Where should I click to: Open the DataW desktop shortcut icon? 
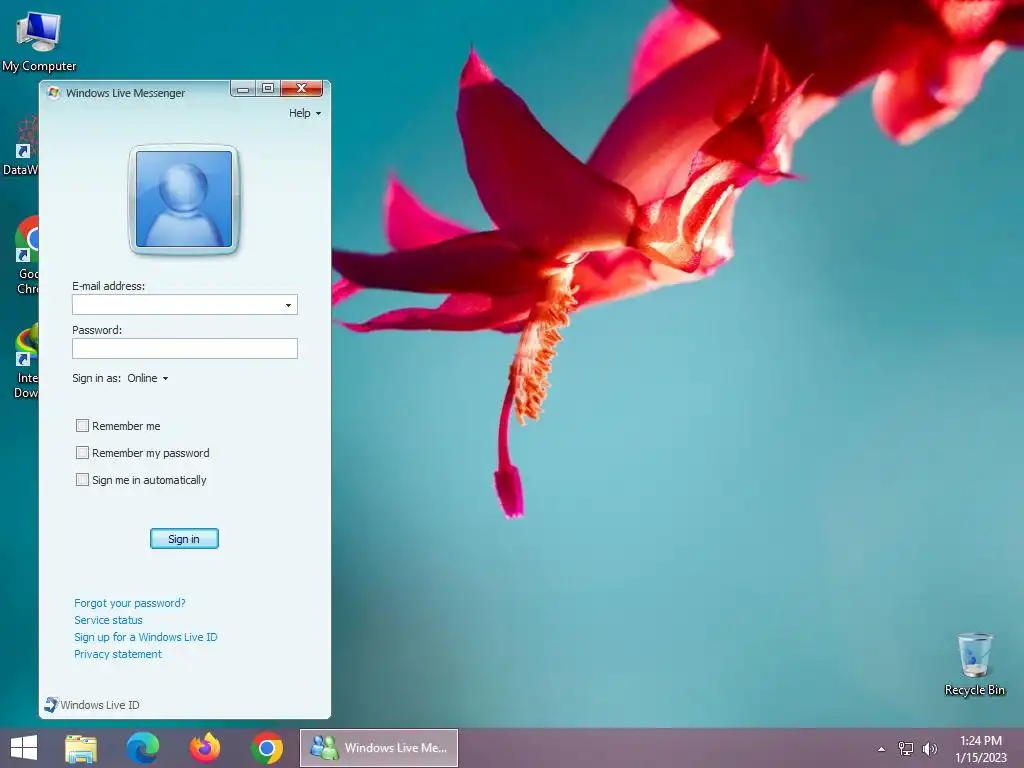(x=21, y=145)
